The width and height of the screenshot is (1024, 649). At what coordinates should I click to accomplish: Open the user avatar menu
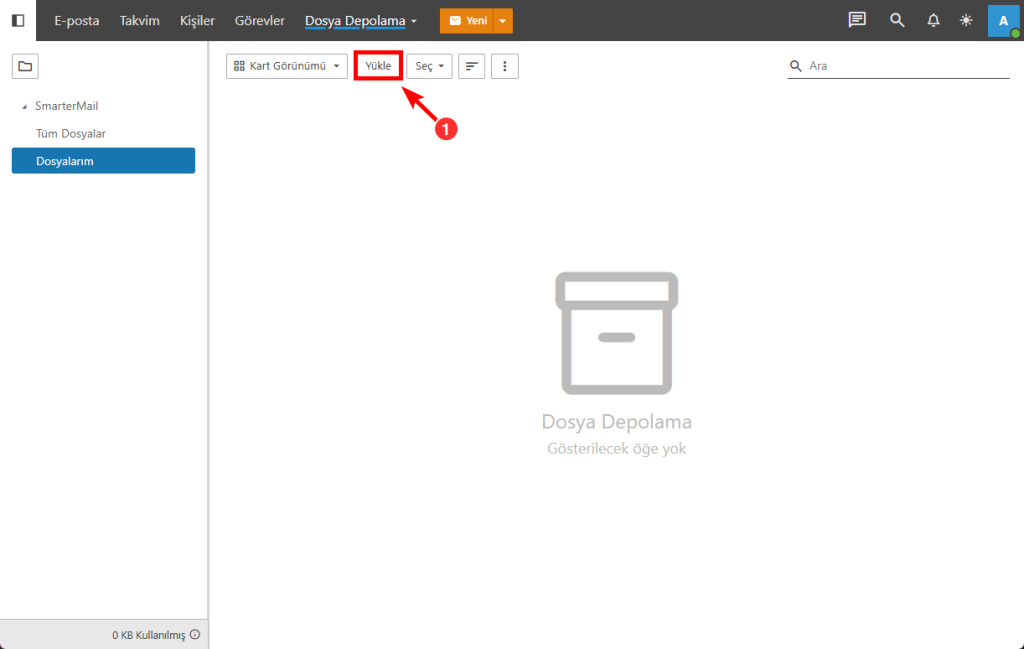(1003, 20)
